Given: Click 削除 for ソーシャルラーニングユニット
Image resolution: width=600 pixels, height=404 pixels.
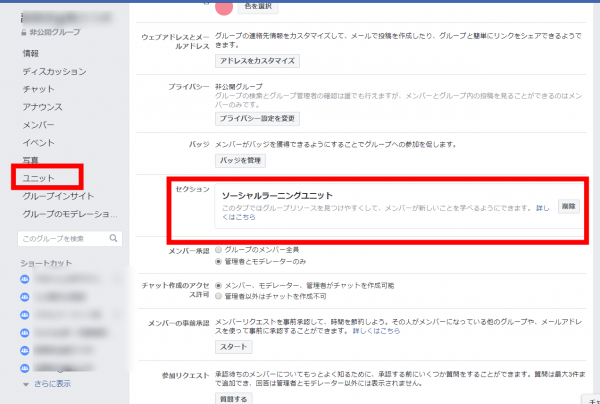Looking at the screenshot, I should pos(569,206).
